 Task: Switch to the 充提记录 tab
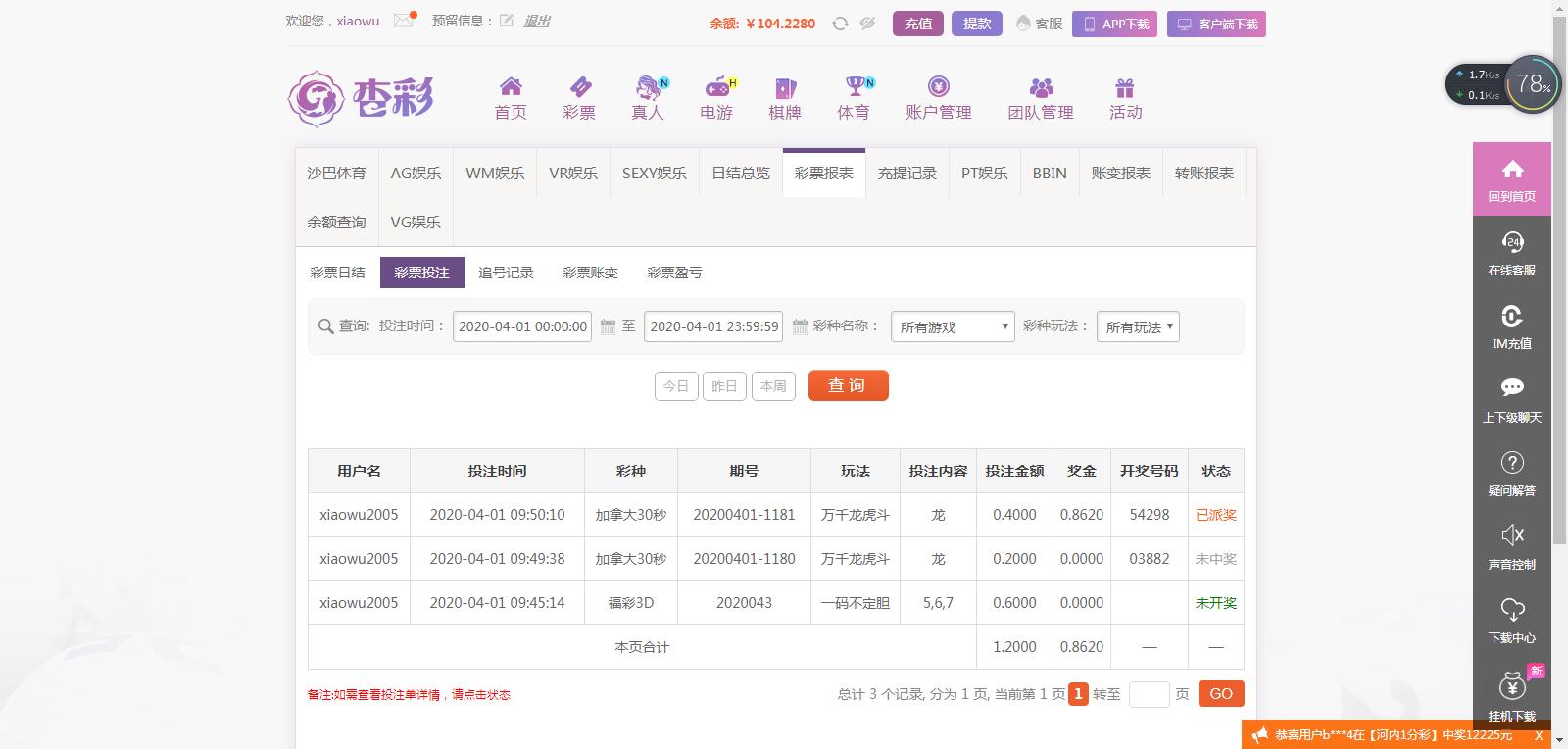coord(906,174)
